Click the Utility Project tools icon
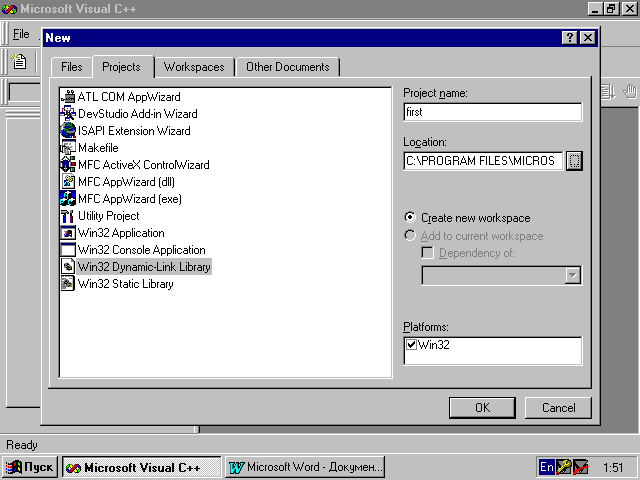The image size is (640, 480). click(68, 216)
